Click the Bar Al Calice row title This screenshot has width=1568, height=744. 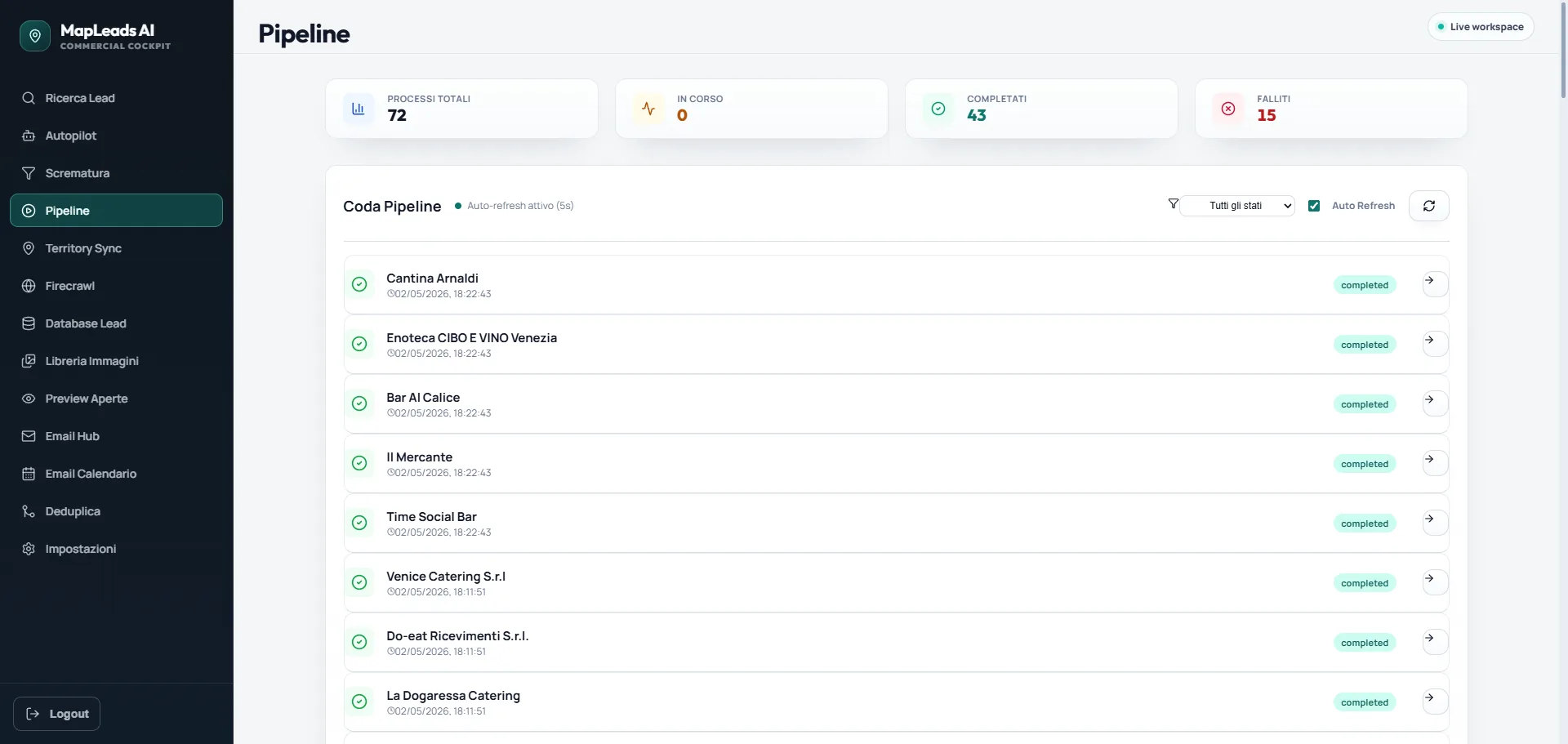[x=423, y=398]
